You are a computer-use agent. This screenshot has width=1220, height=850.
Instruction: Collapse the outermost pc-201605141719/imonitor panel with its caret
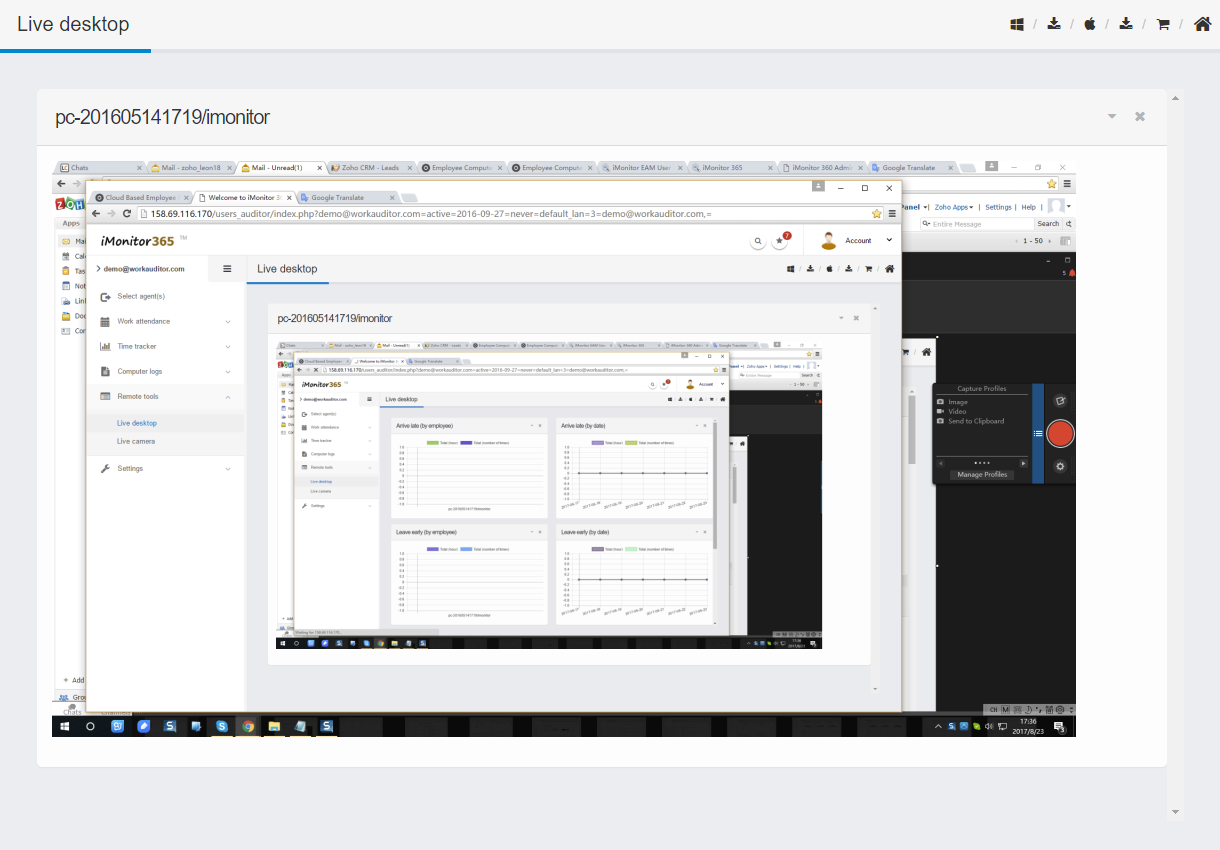(1112, 117)
